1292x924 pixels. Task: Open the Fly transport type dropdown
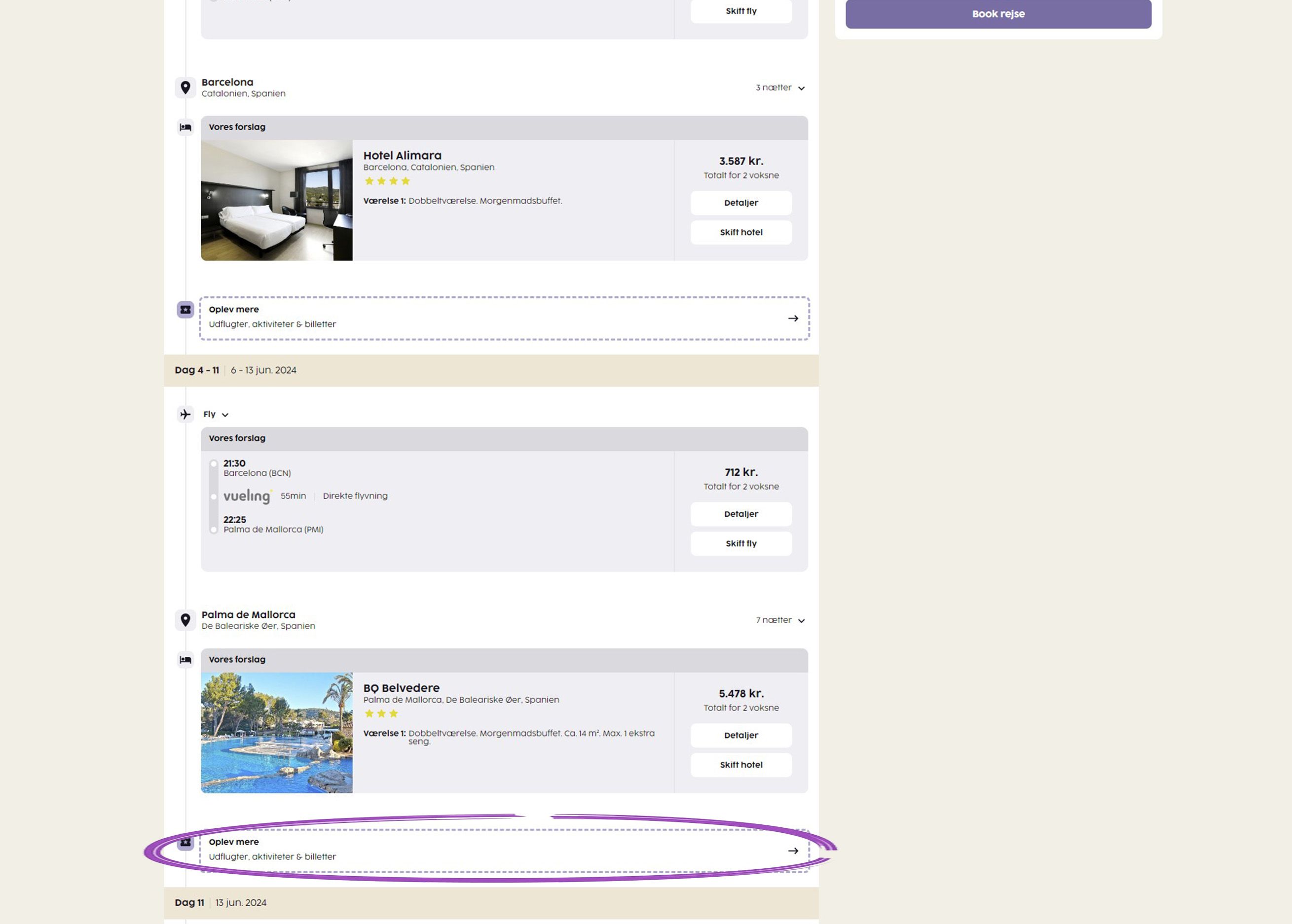coord(216,414)
